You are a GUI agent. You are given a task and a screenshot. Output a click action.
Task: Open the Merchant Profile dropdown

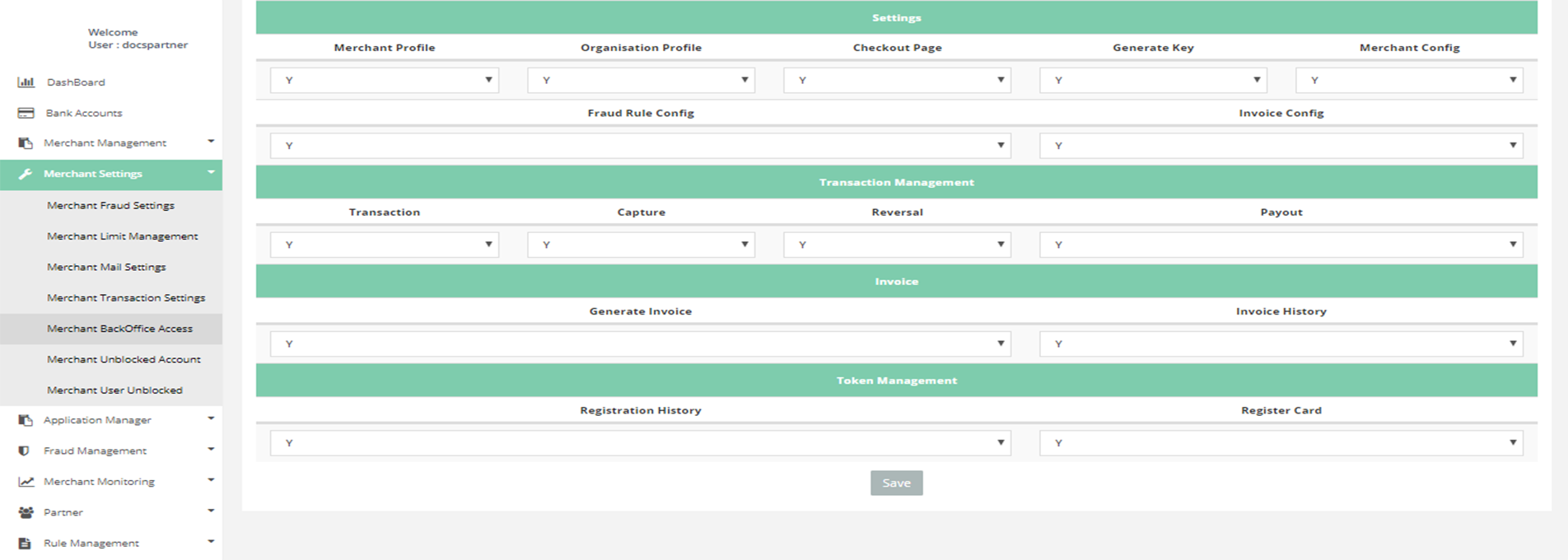coord(385,80)
